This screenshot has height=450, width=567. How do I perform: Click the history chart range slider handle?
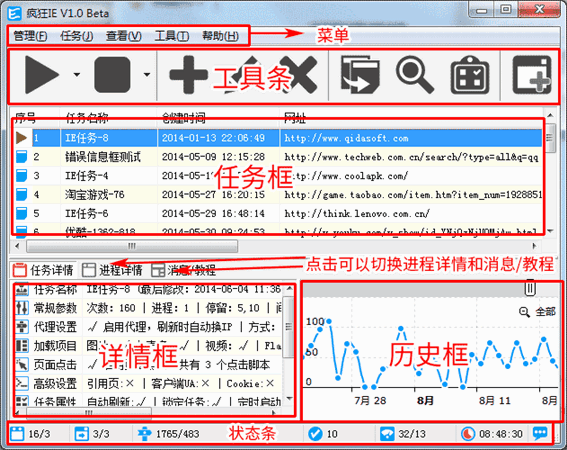(530, 288)
